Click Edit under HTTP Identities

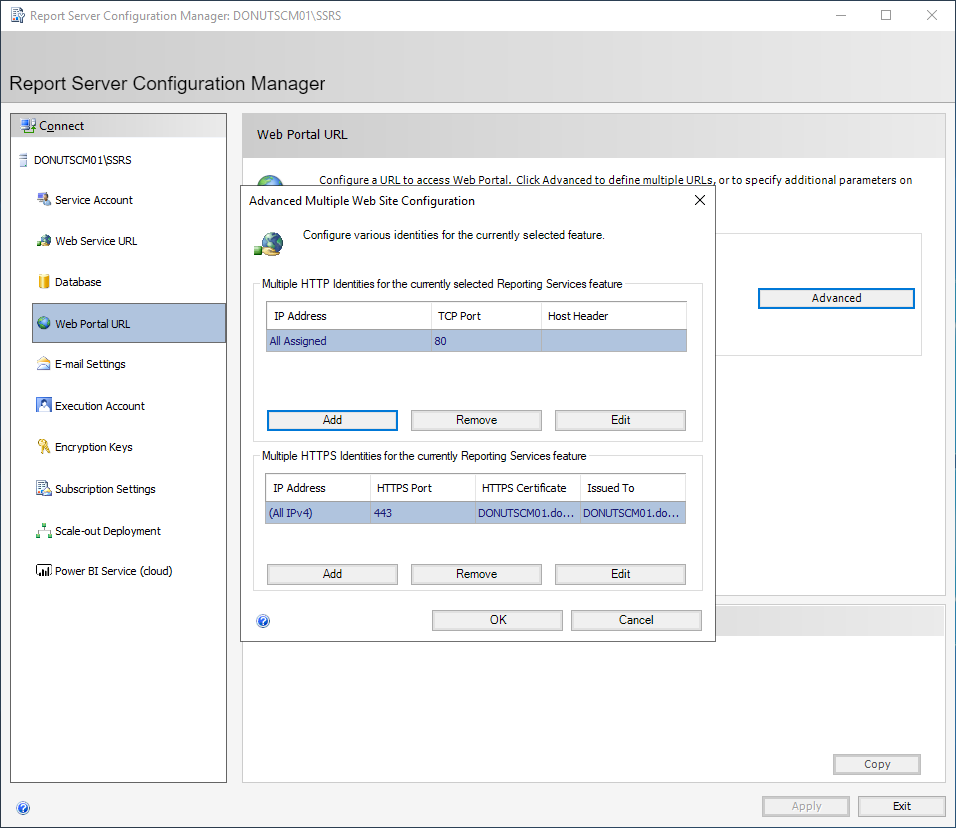[x=620, y=420]
